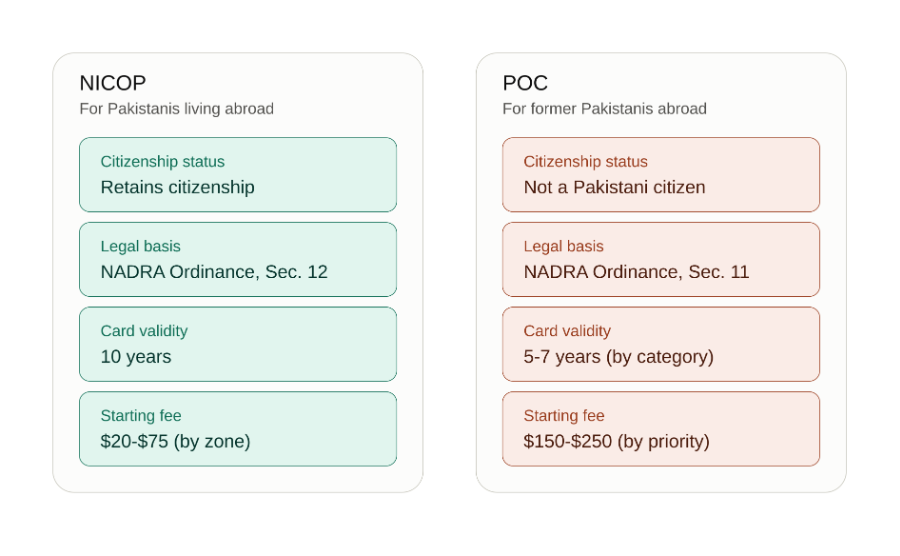Open POC Legal basis box

661,259
